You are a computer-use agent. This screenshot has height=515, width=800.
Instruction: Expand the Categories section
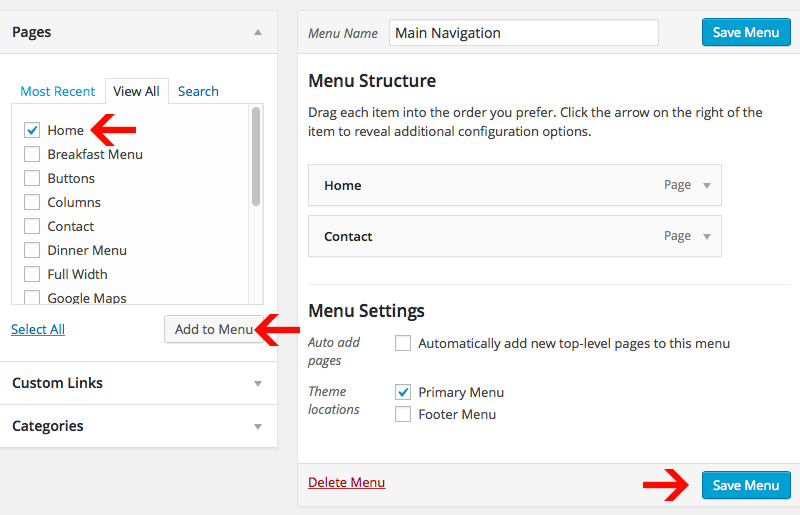(x=258, y=426)
